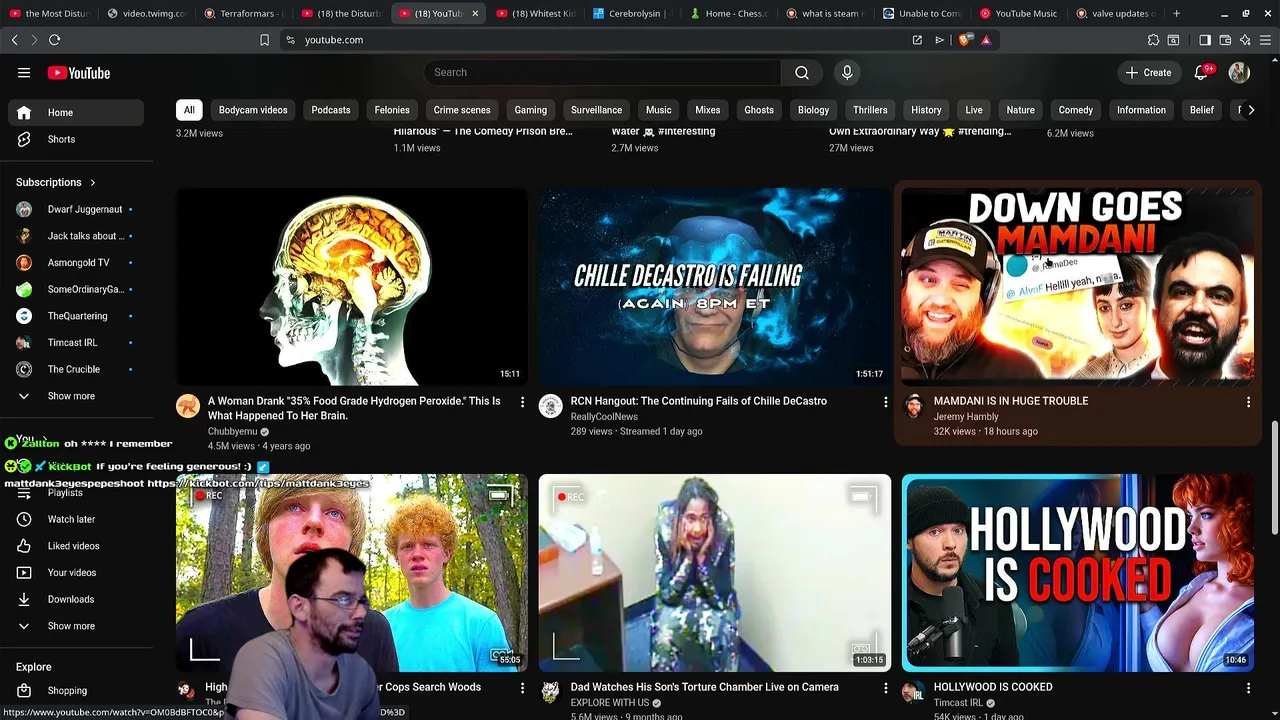Click the Brave shields lion icon
The image size is (1280, 720).
pyautogui.click(x=964, y=40)
